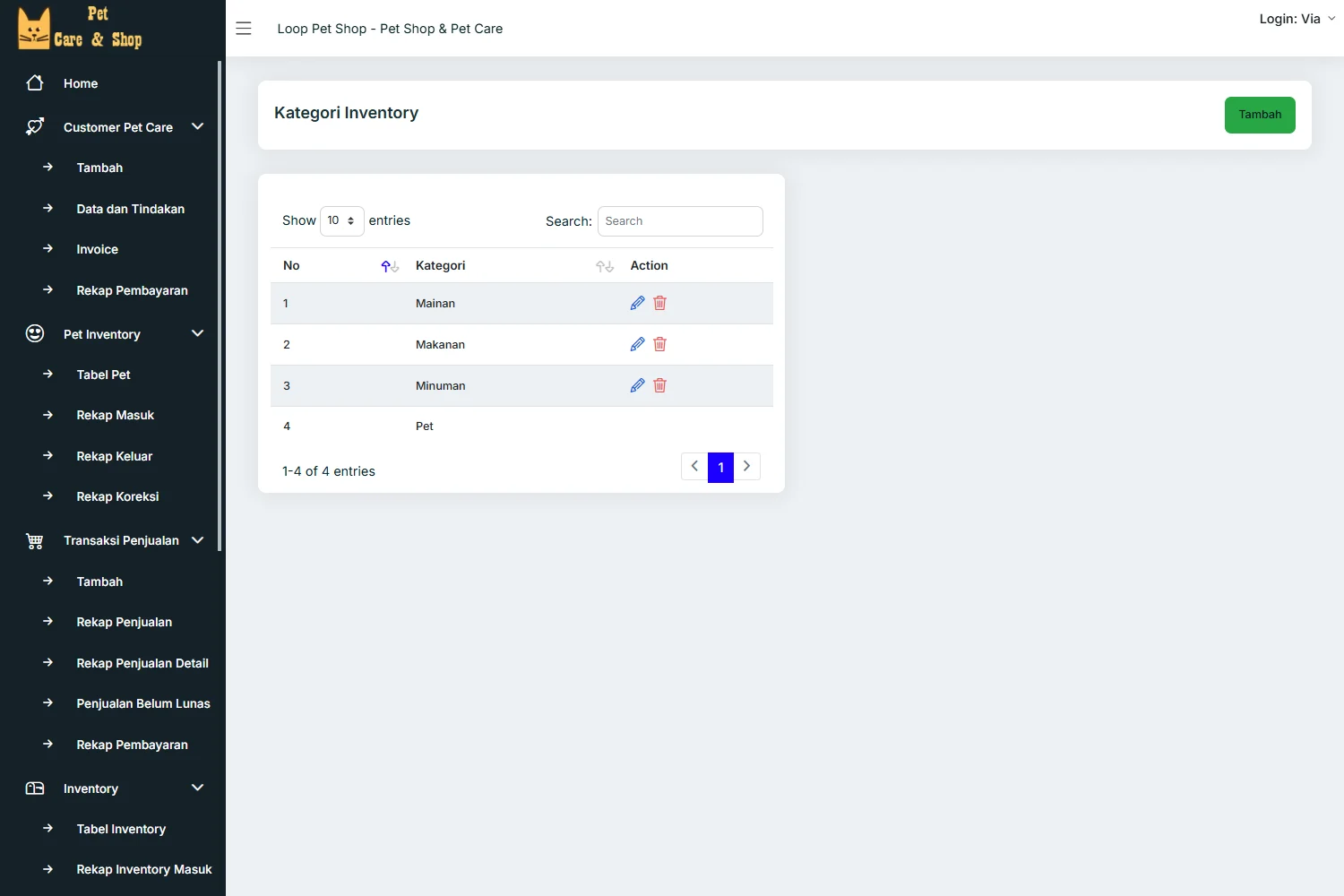The height and width of the screenshot is (896, 1344).
Task: Click the Pet Inventory smiley icon
Action: click(35, 334)
